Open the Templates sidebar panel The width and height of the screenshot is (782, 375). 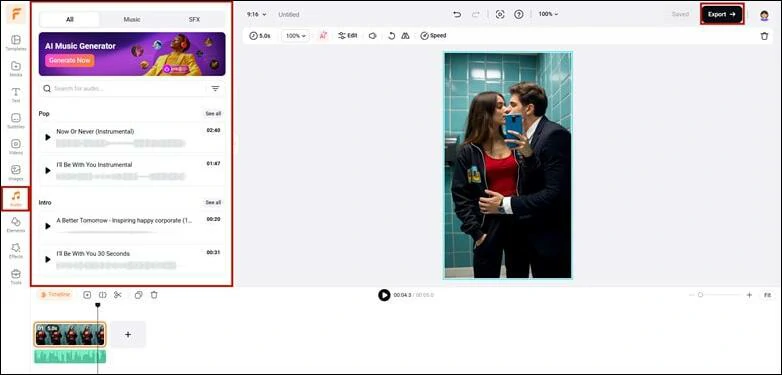(16, 43)
